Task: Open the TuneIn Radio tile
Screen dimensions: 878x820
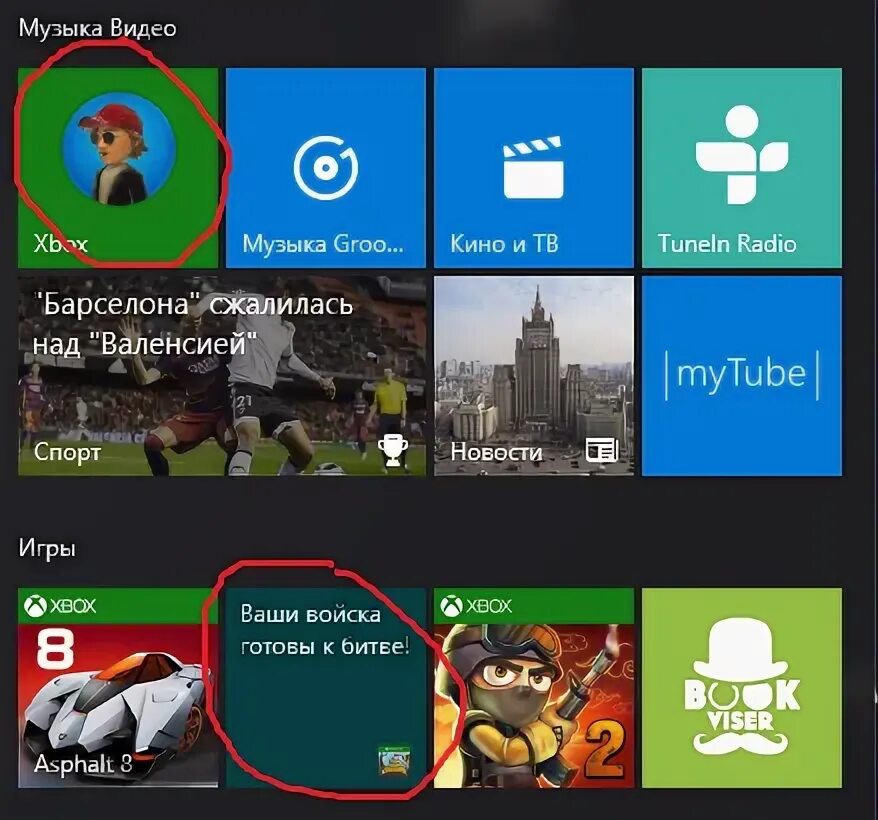Action: [x=742, y=167]
